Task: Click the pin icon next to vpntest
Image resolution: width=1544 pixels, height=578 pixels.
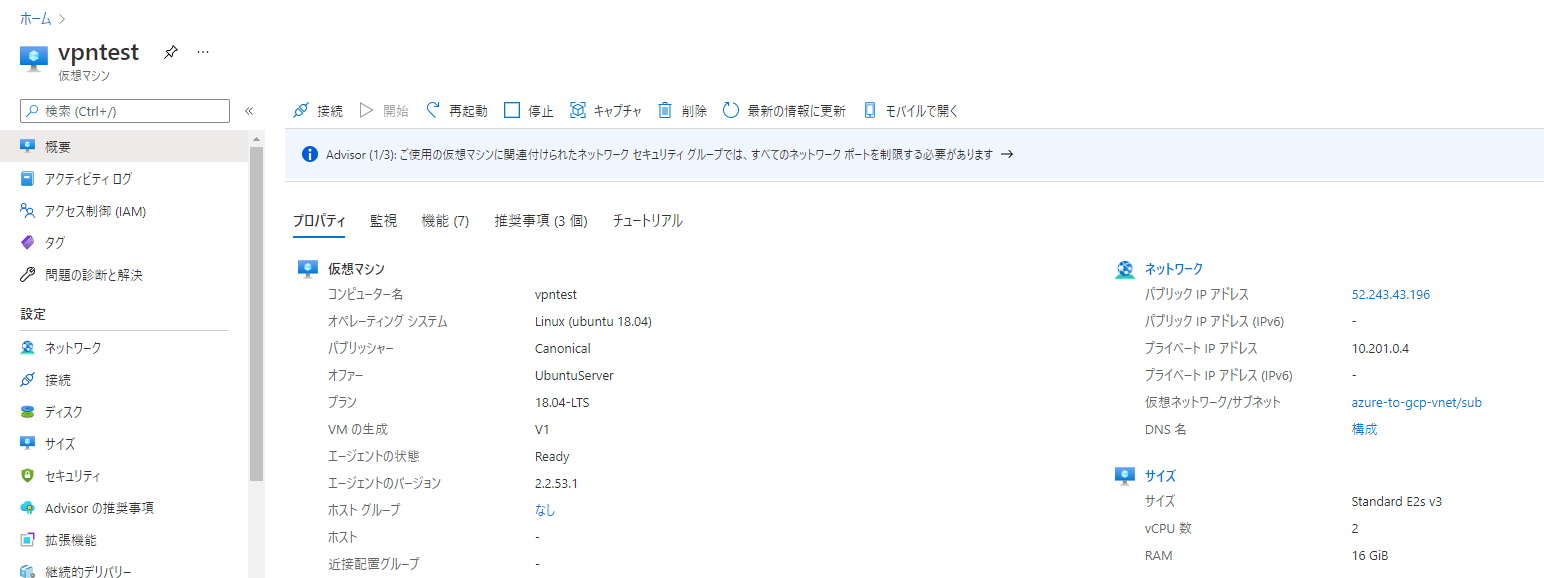Action: 171,52
